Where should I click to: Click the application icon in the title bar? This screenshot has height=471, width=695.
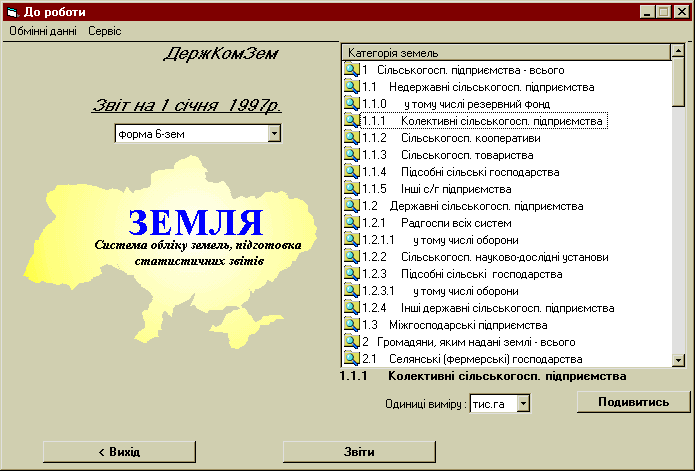coord(13,12)
